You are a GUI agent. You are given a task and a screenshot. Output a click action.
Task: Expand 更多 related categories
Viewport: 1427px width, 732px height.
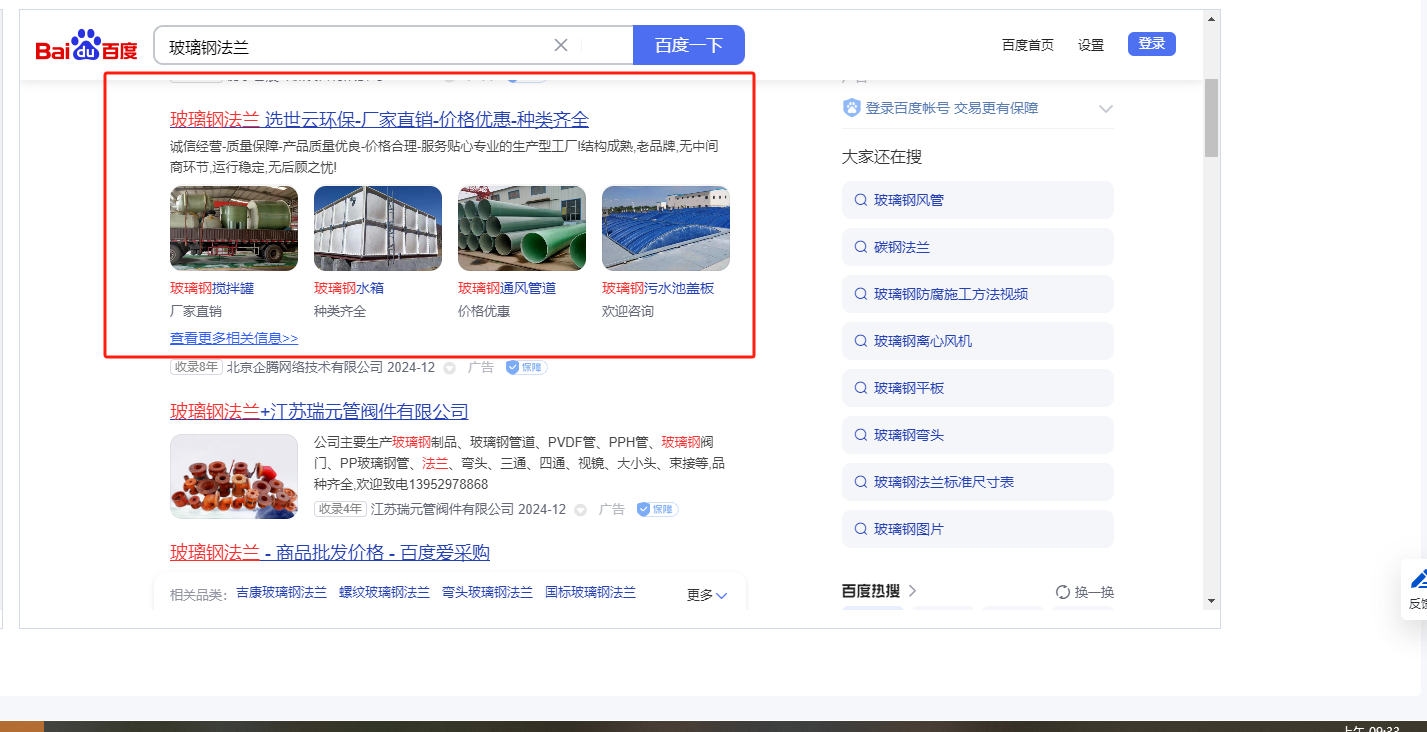pos(707,595)
